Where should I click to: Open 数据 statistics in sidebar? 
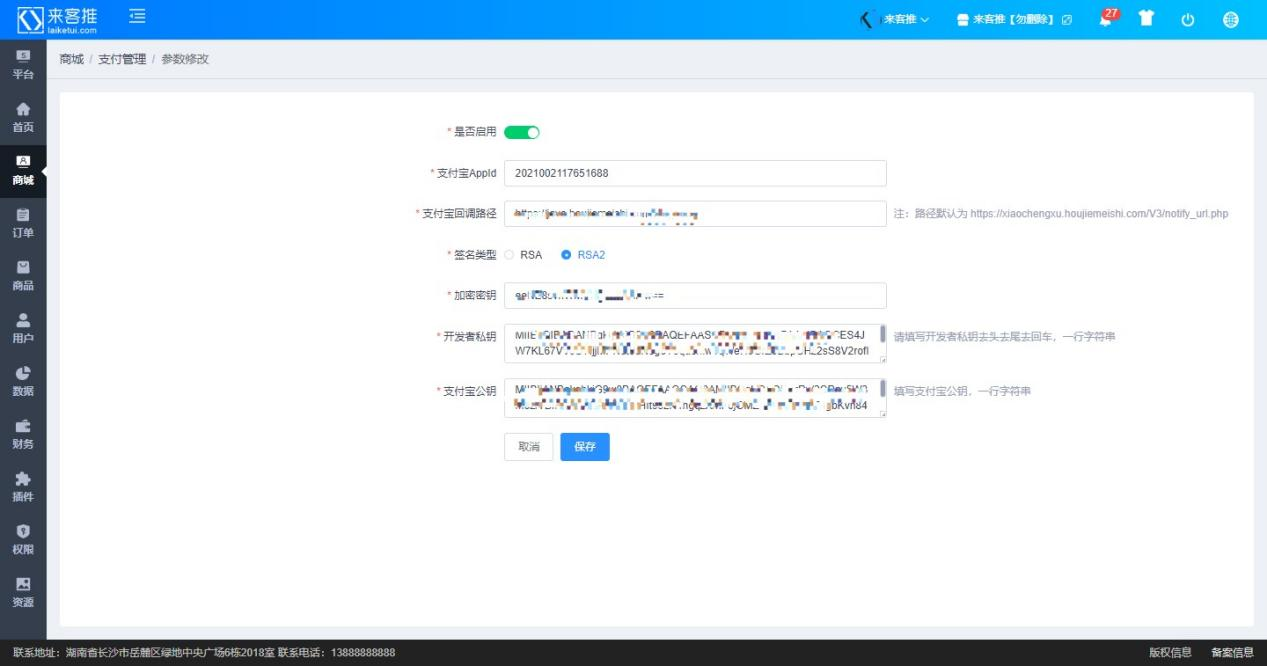click(x=23, y=382)
